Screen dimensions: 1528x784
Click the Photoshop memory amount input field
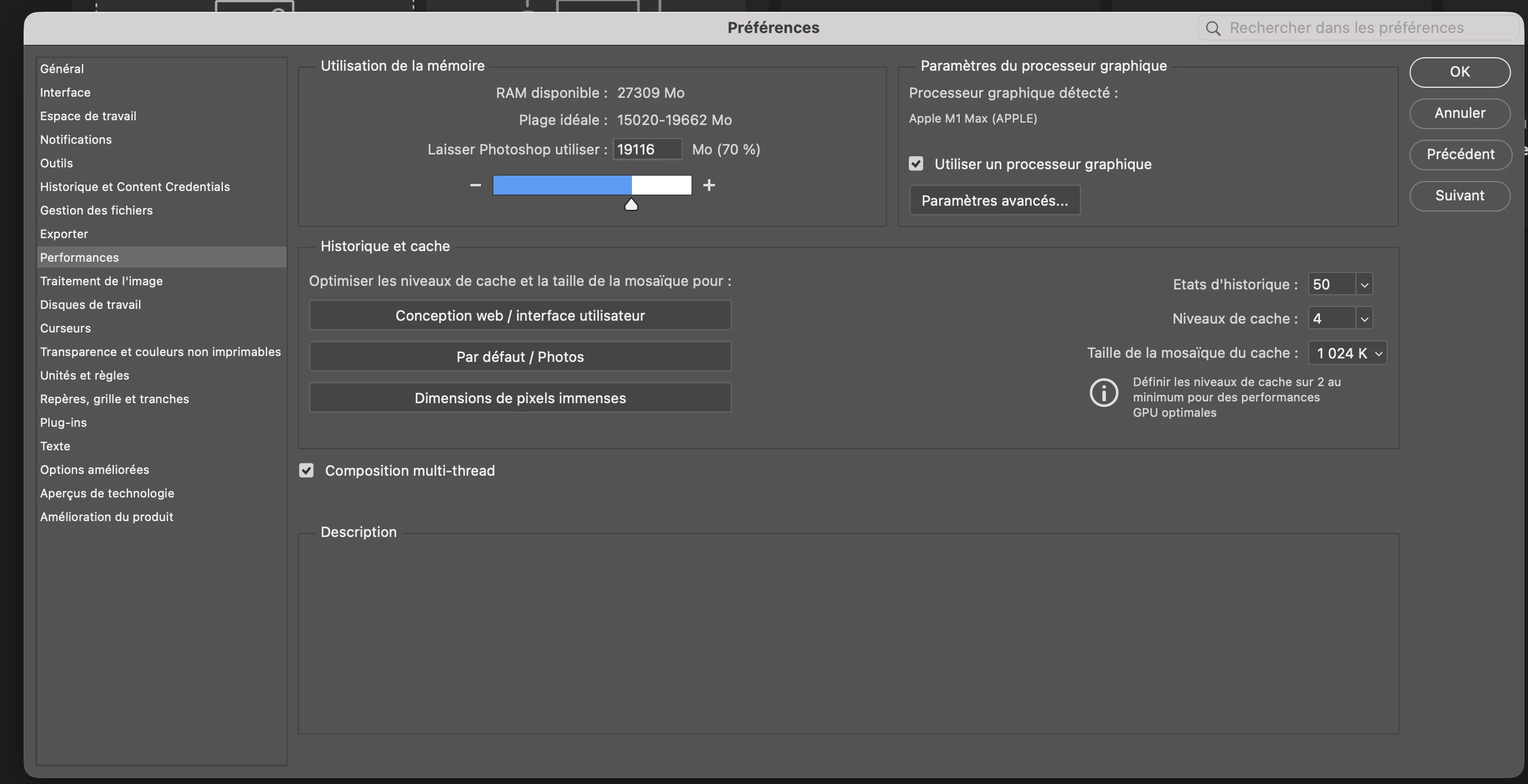[x=647, y=150]
